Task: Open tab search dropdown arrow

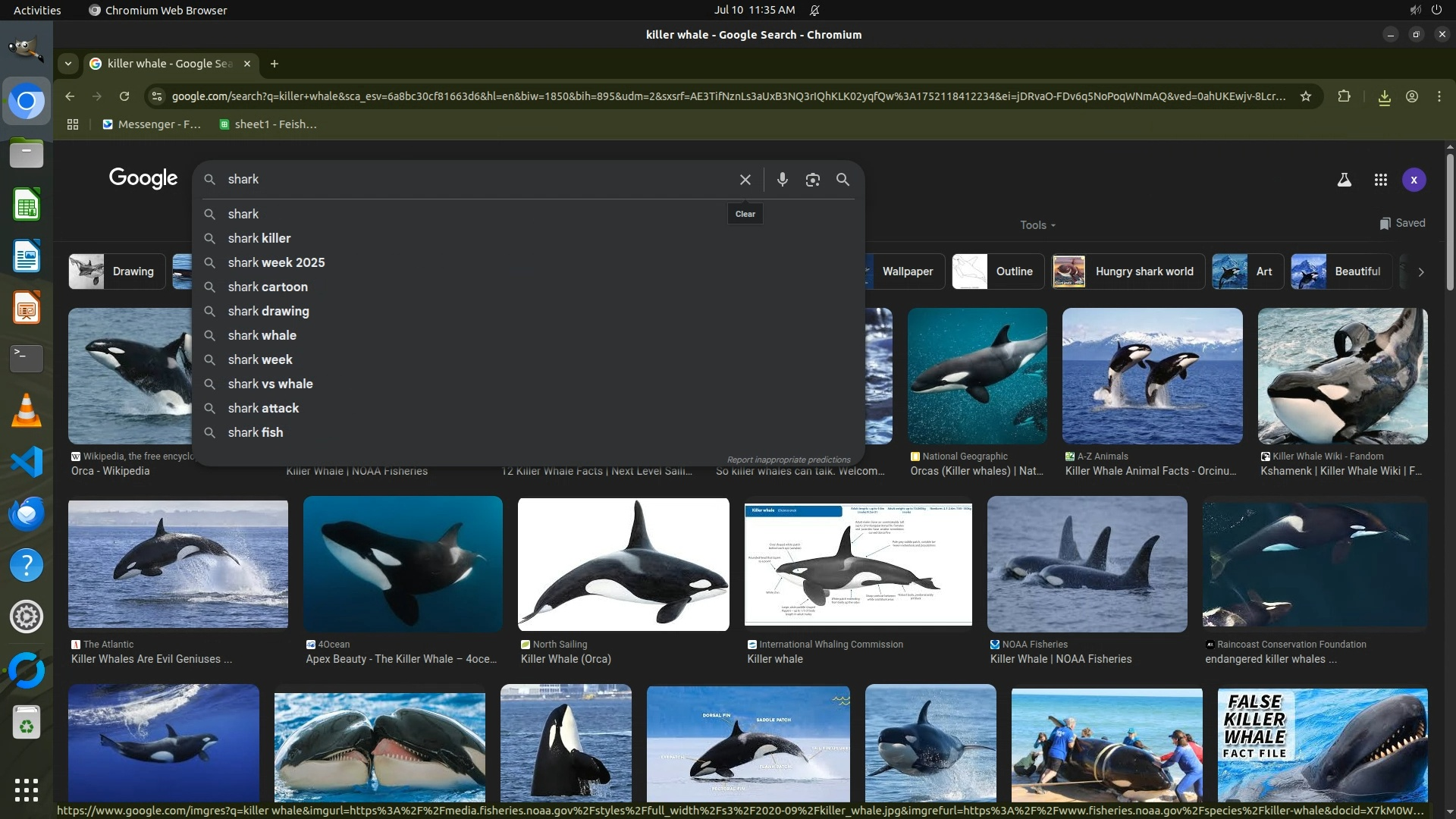Action: (68, 64)
